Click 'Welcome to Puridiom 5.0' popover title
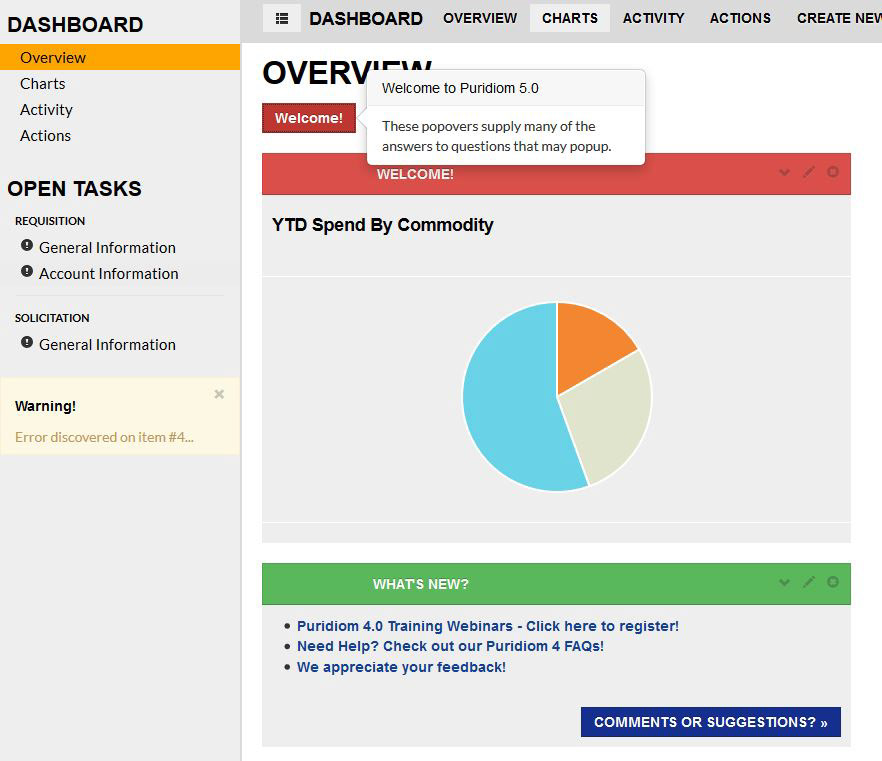The height and width of the screenshot is (761, 882). (x=460, y=88)
